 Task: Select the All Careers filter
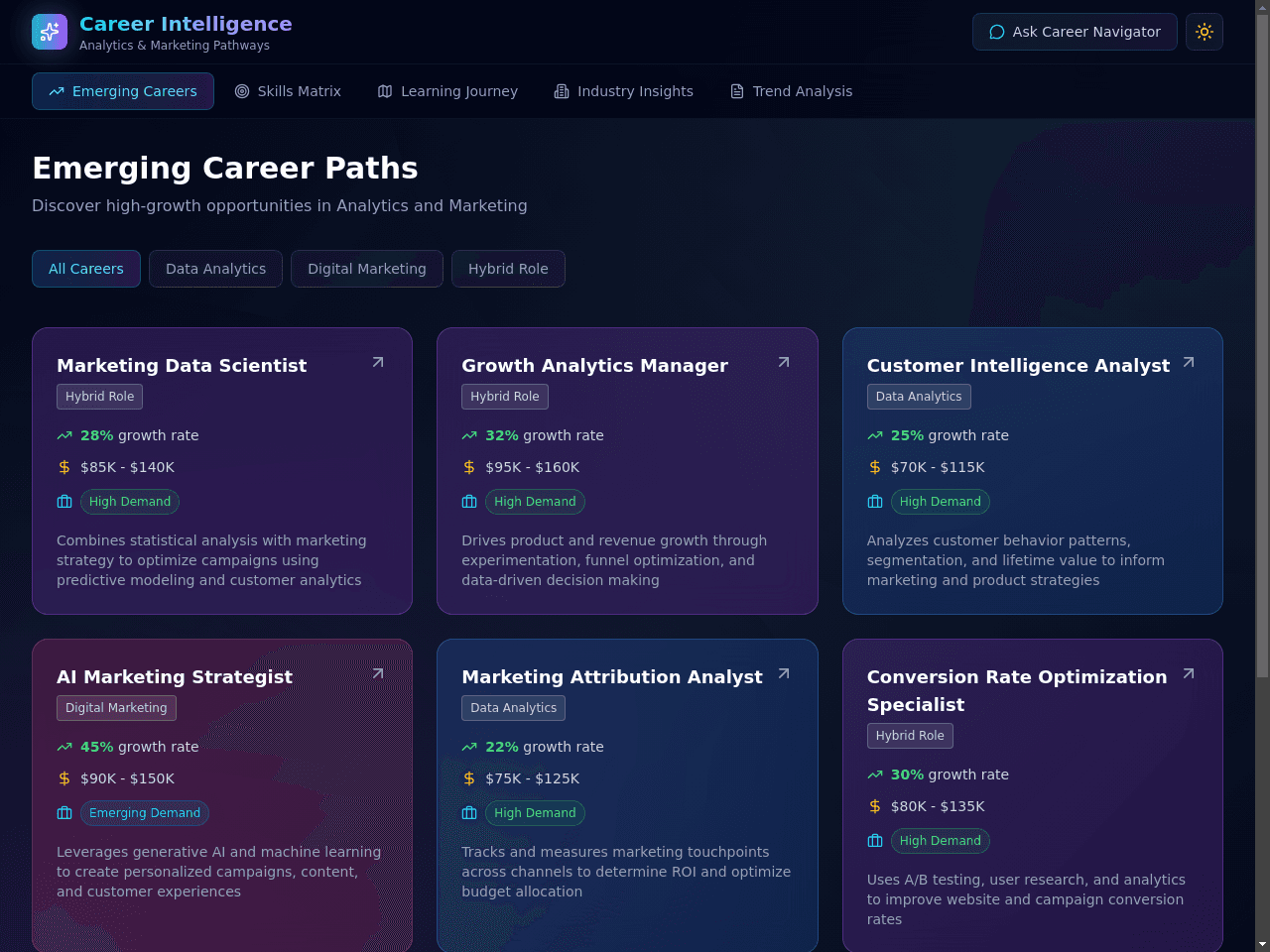click(86, 269)
